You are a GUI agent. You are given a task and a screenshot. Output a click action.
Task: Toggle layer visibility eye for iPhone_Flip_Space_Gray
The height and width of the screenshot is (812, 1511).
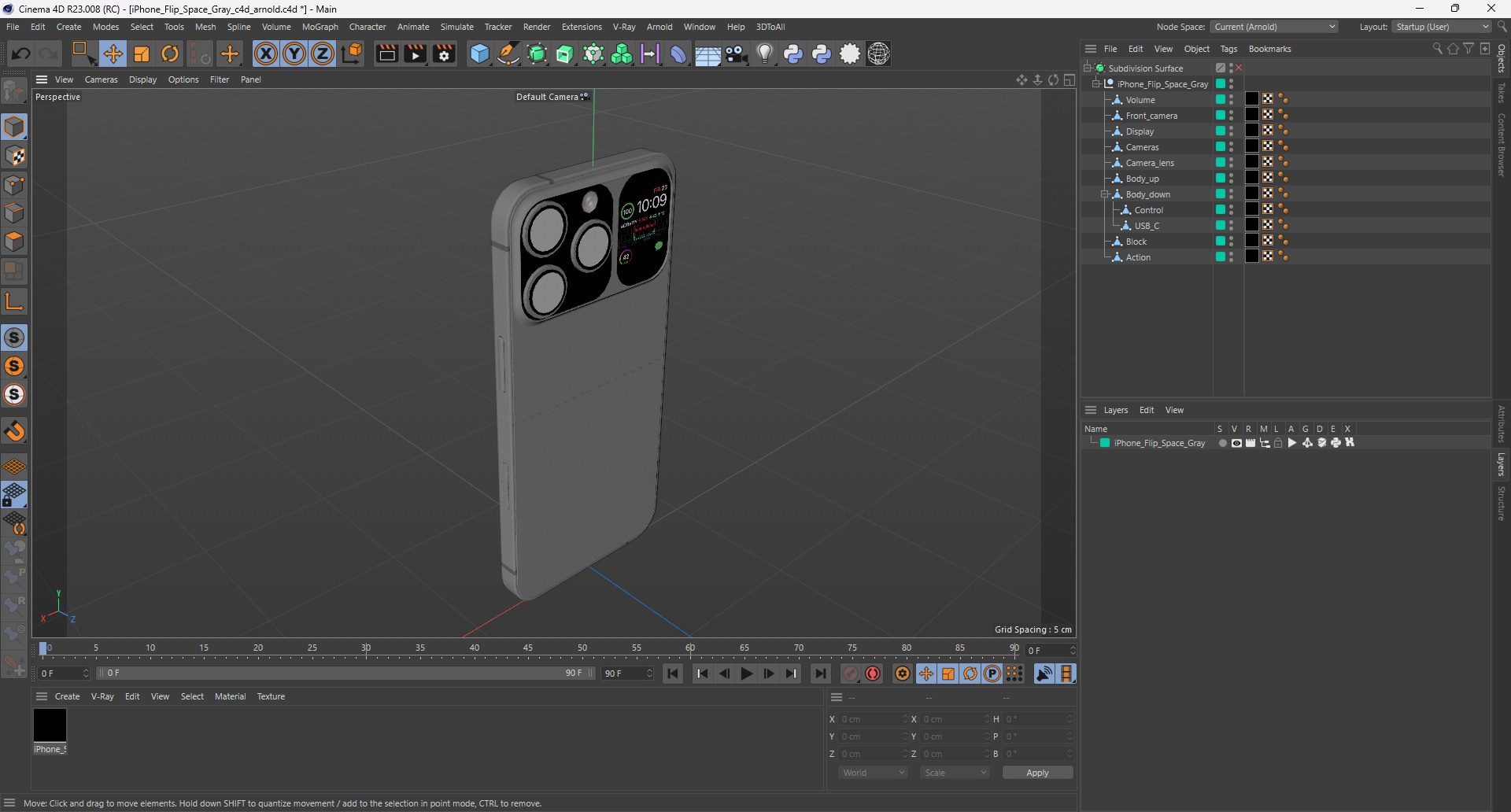1236,443
